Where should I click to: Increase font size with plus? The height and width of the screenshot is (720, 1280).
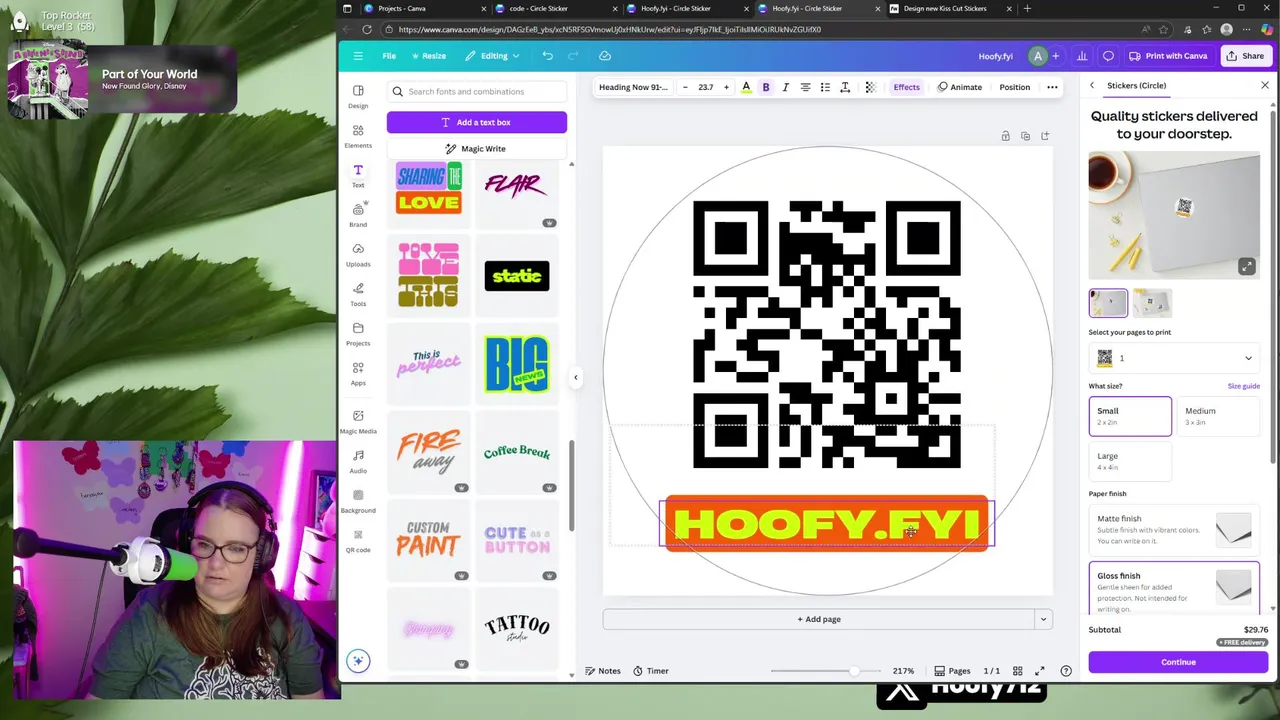[726, 87]
